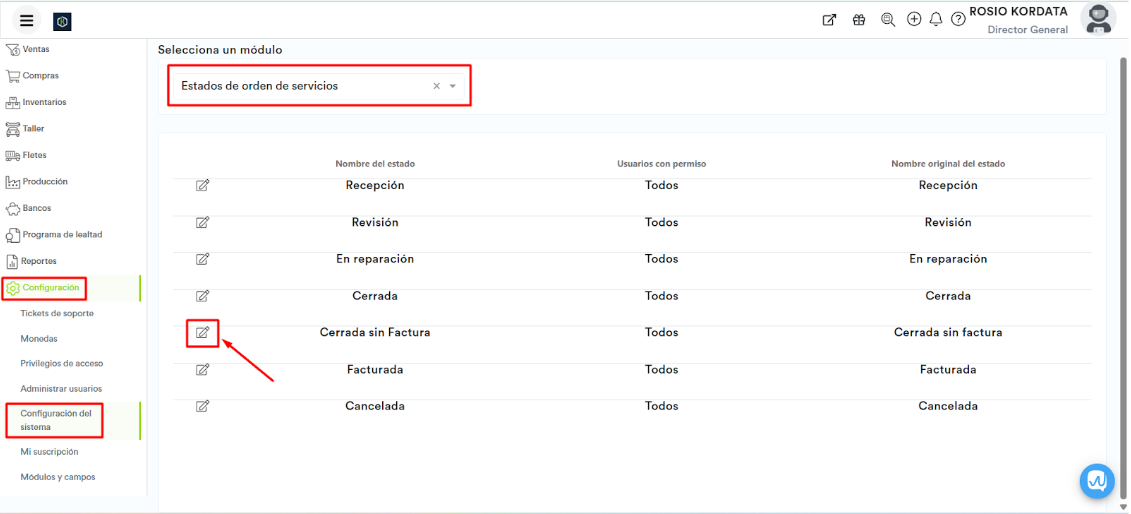This screenshot has width=1131, height=514.
Task: Open the notifications bell icon
Action: (x=936, y=20)
